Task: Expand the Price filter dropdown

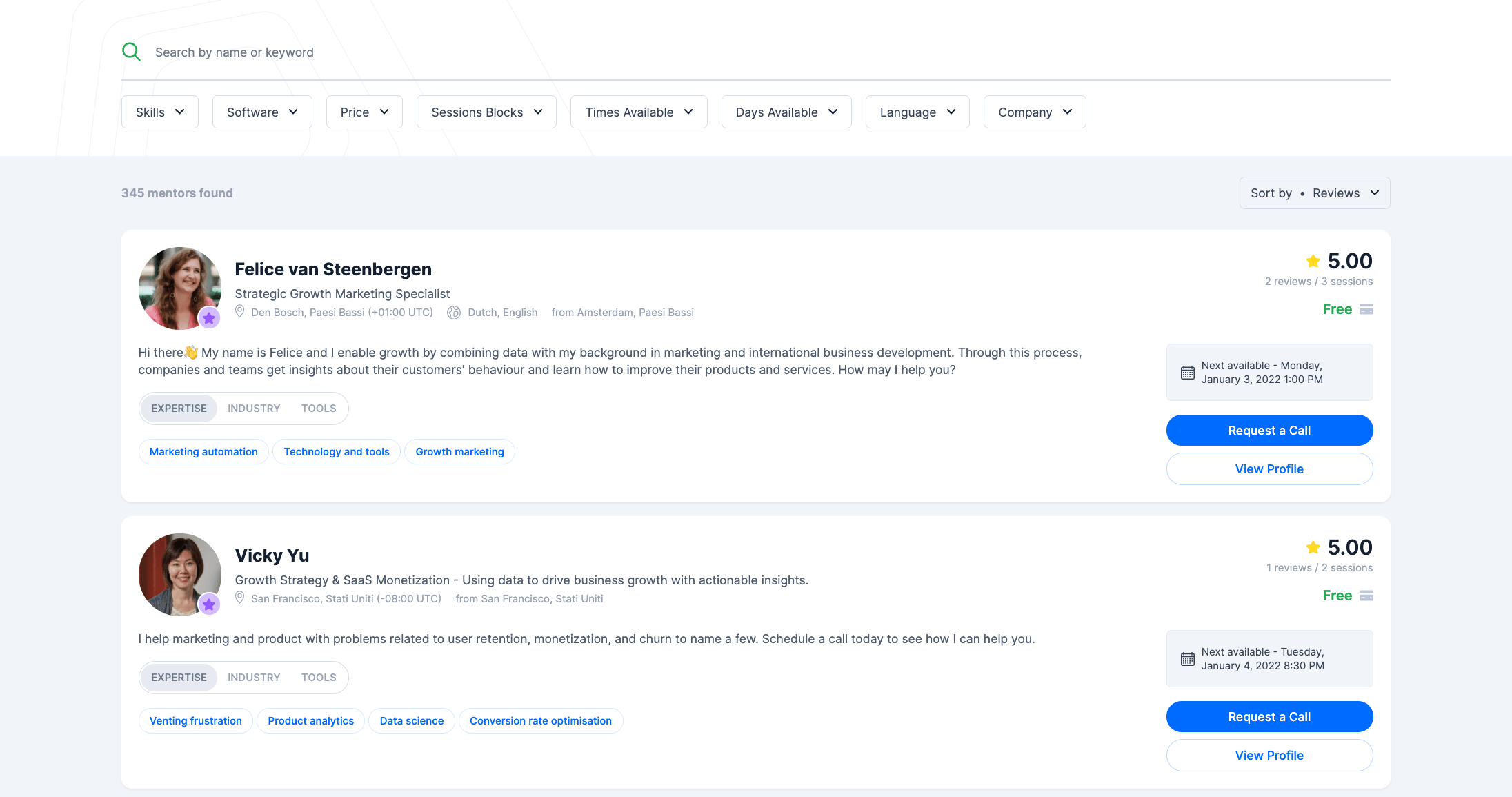Action: [x=364, y=112]
